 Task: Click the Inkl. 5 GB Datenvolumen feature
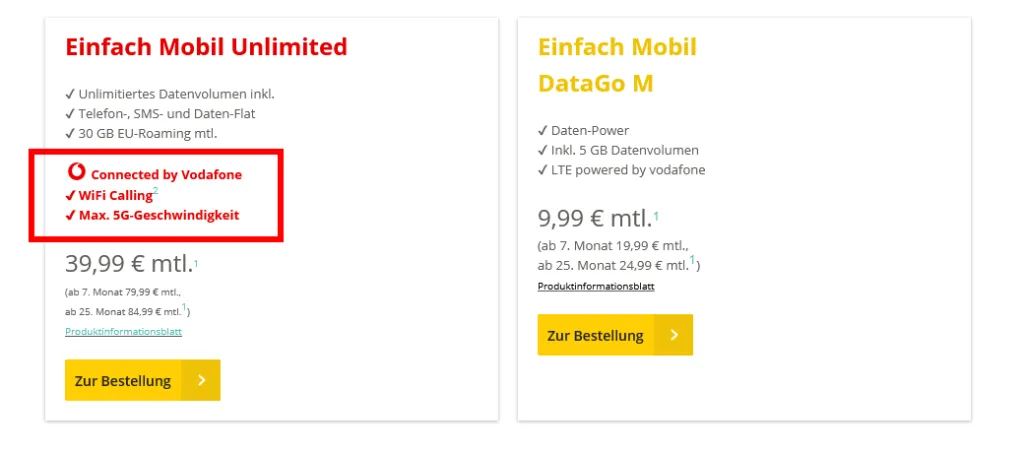618,150
